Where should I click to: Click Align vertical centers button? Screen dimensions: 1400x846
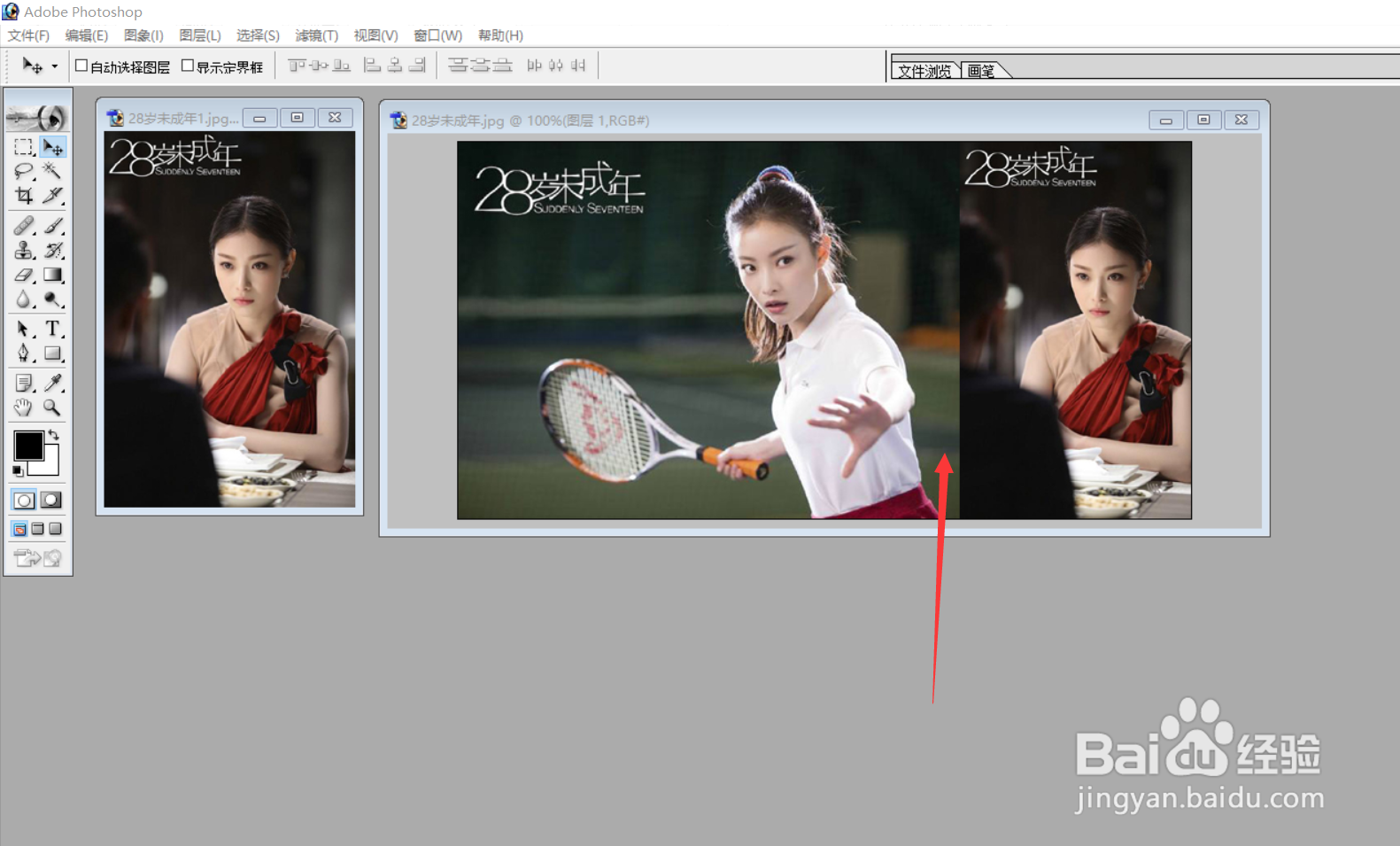[319, 66]
